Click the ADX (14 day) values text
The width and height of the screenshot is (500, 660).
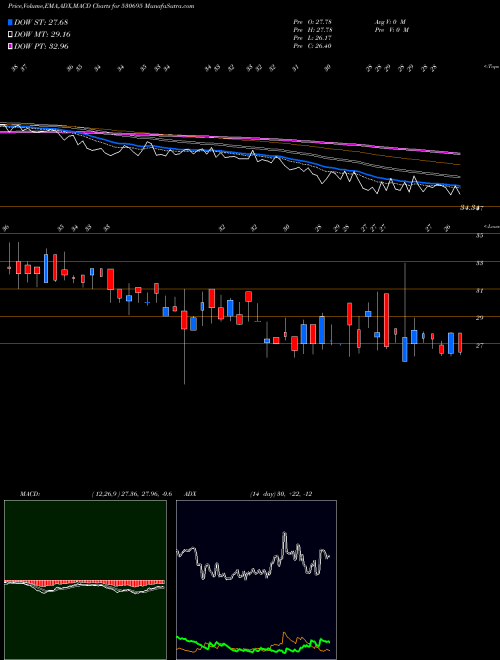pyautogui.click(x=280, y=494)
